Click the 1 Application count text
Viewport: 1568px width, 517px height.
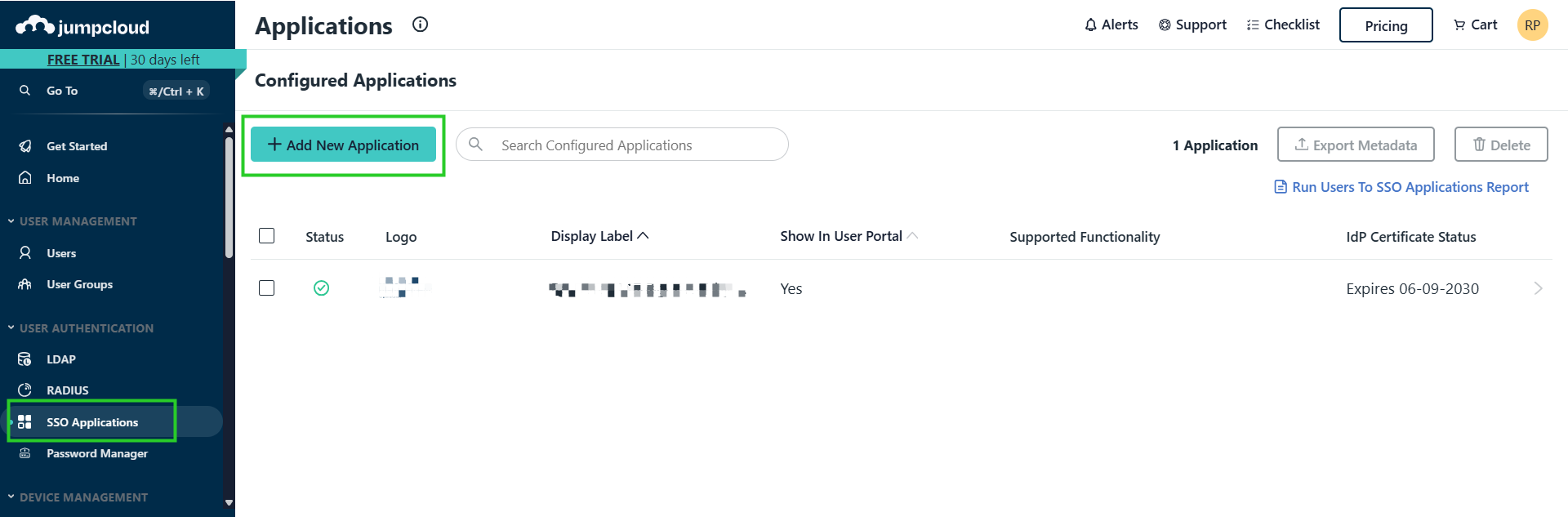1215,145
